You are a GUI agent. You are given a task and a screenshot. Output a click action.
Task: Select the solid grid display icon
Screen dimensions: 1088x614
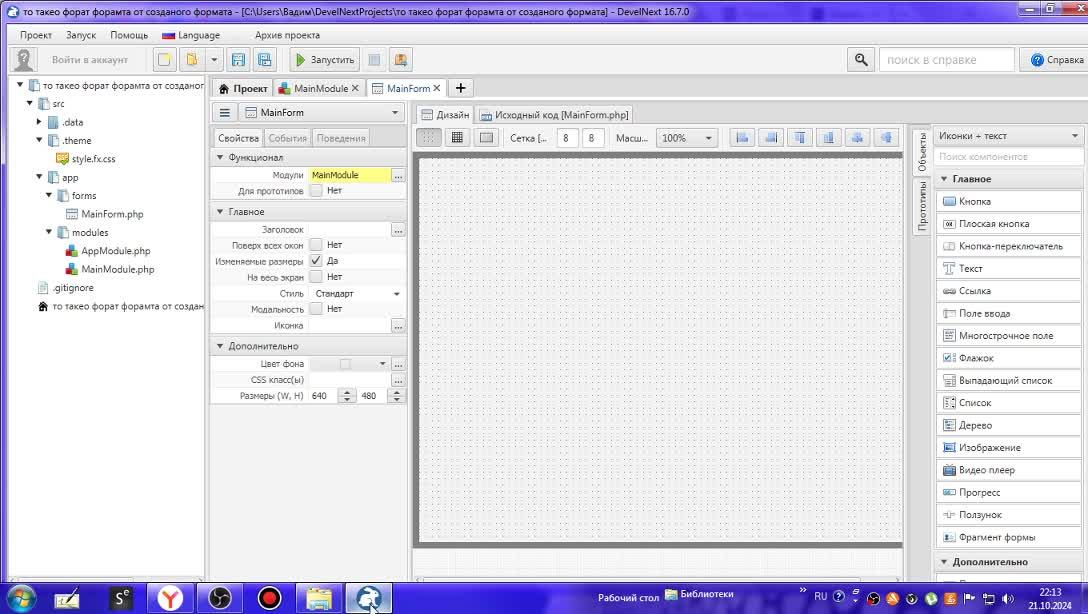pos(457,138)
